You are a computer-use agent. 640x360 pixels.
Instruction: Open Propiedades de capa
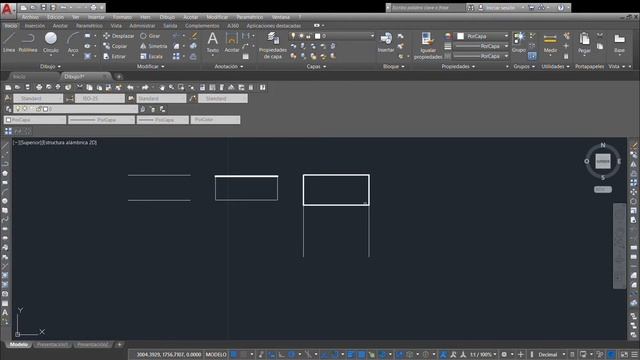(273, 46)
